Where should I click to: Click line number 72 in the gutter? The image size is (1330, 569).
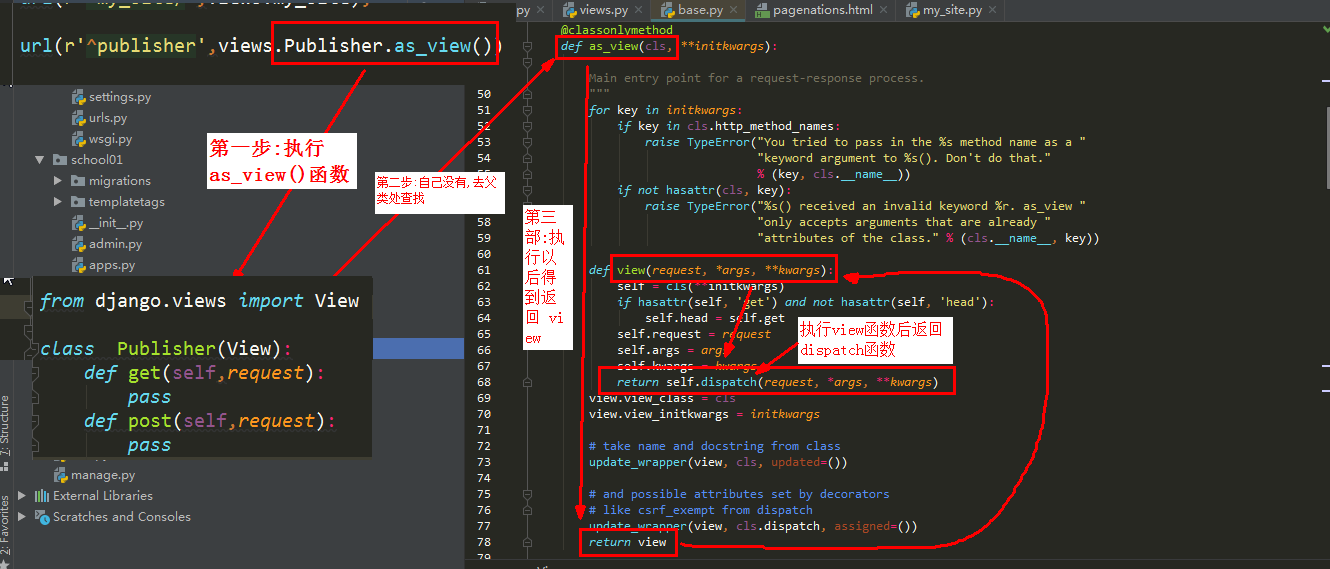[x=484, y=446]
